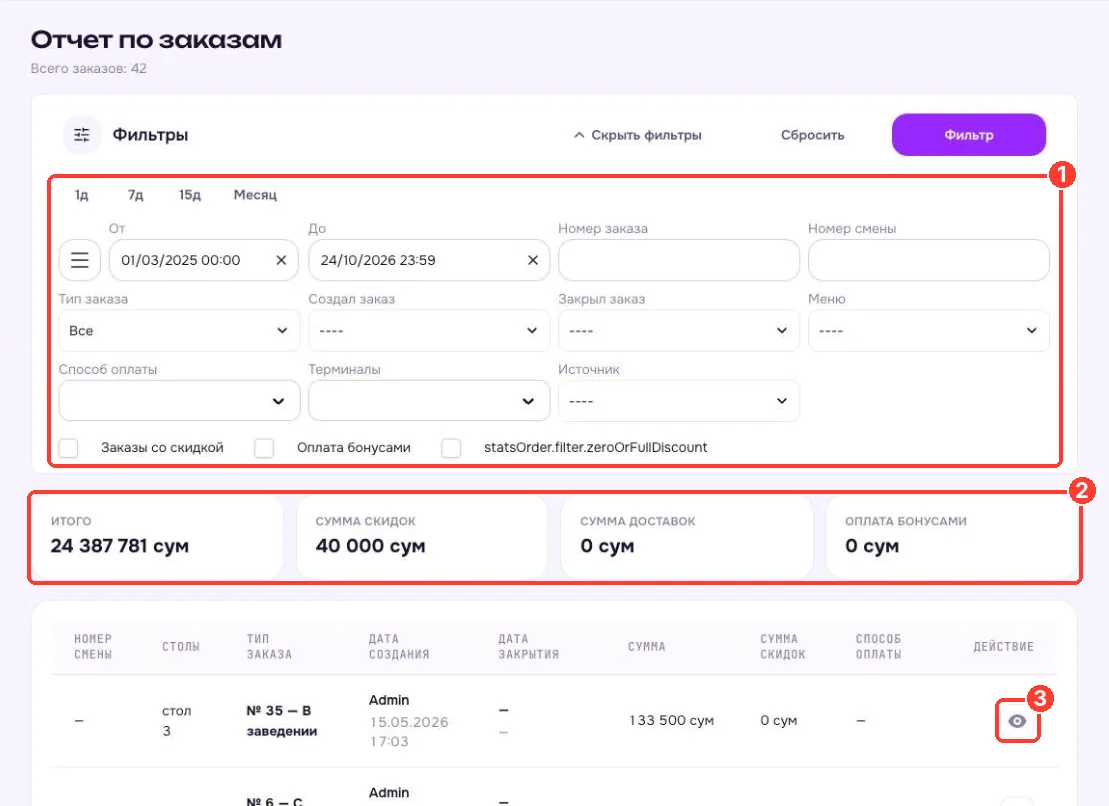This screenshot has height=806, width=1109.
Task: Click the 'стол 3' table cell
Action: 177,720
